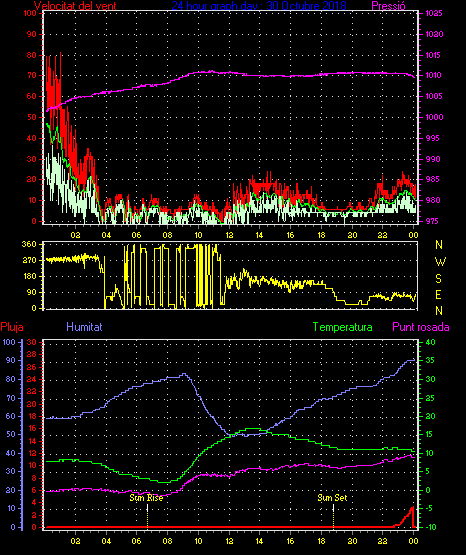The image size is (466, 555).
Task: Click the 1010 pressure axis value
Action: point(433,75)
